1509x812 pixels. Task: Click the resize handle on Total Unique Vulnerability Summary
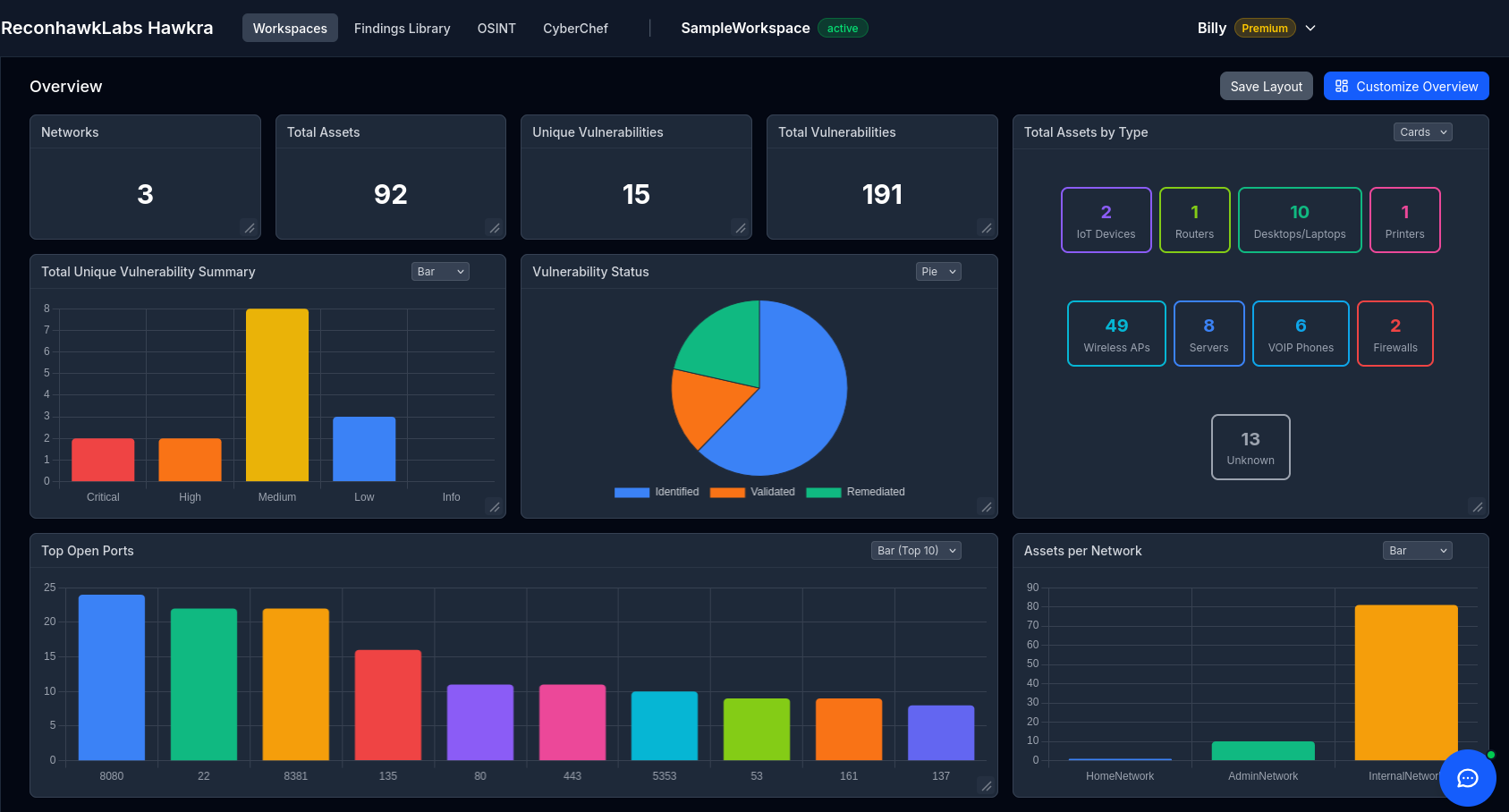(x=495, y=507)
